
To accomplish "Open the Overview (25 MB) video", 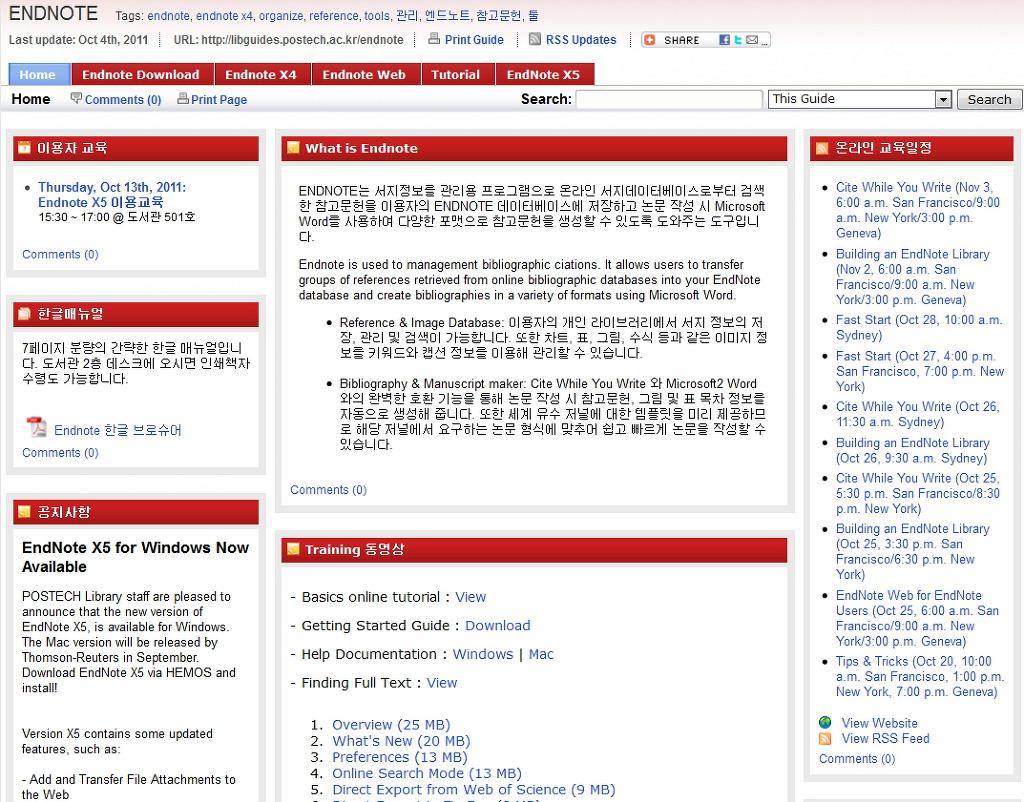I will [391, 725].
